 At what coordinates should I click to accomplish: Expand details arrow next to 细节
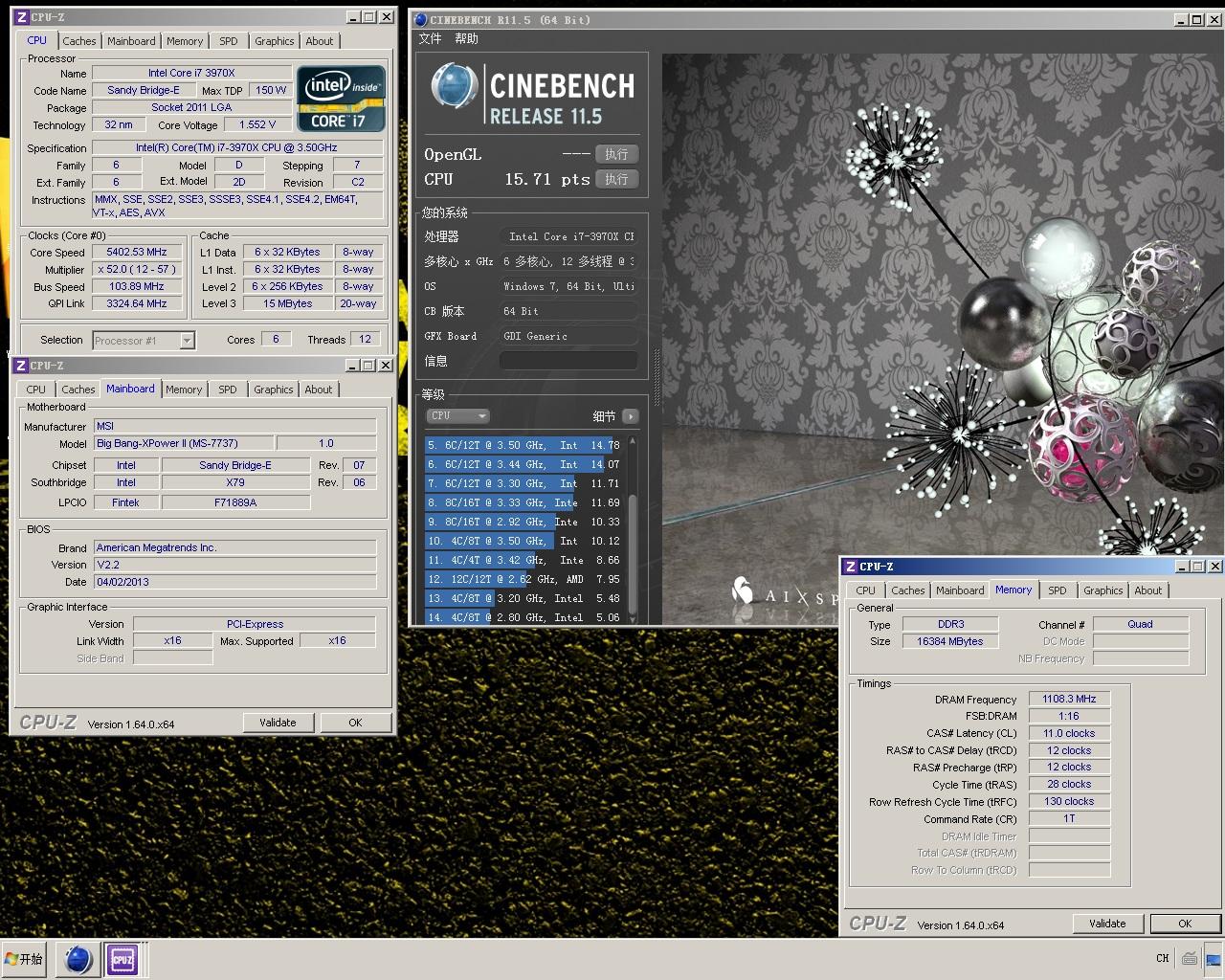pyautogui.click(x=630, y=416)
